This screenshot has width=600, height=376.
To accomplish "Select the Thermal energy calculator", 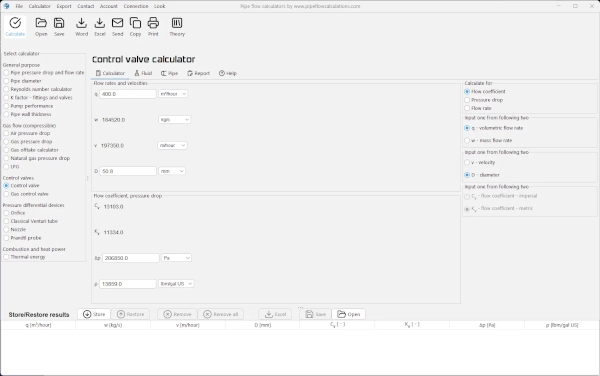I will 24,257.
